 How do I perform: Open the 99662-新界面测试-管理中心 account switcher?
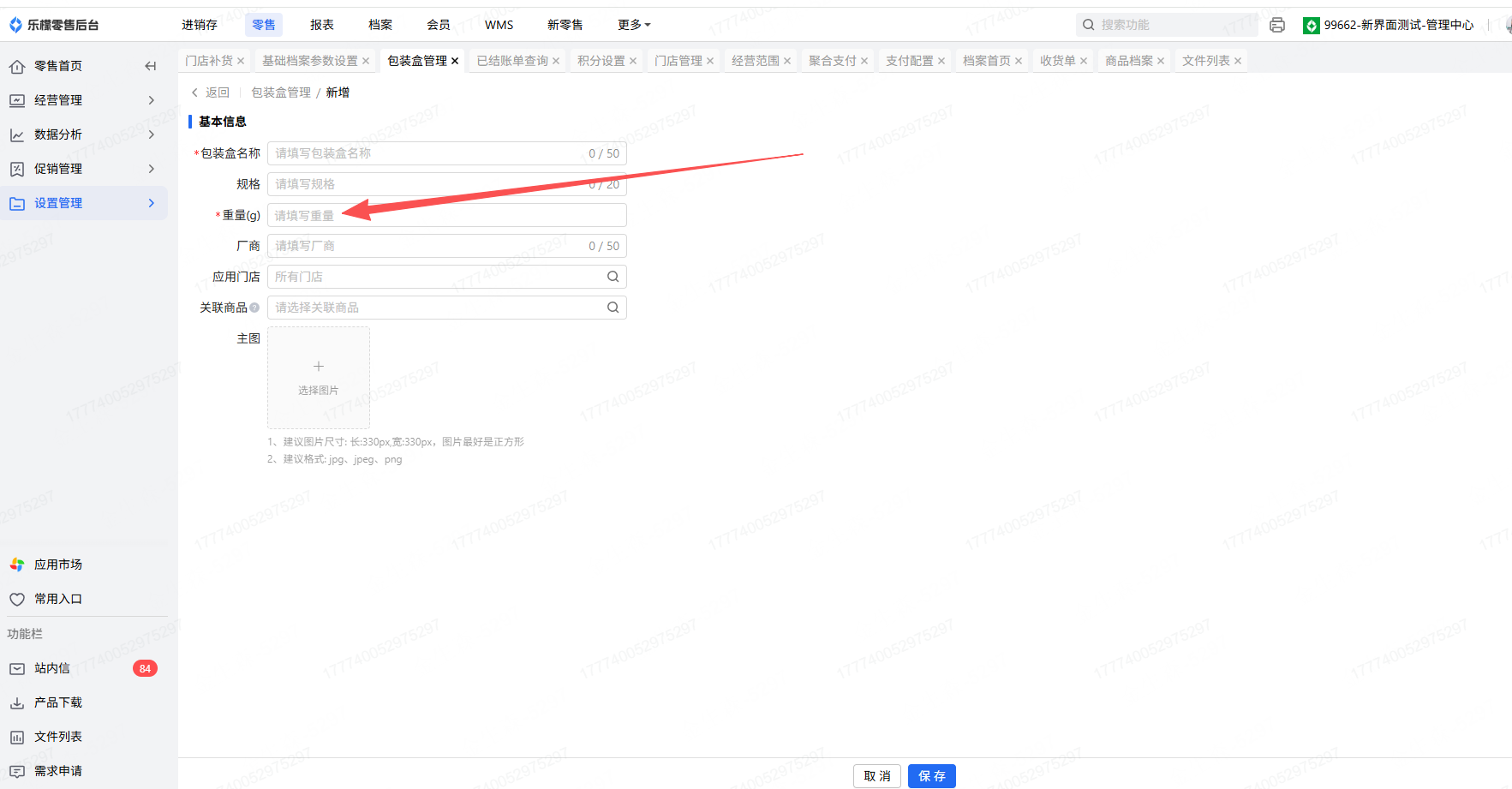tap(1388, 25)
